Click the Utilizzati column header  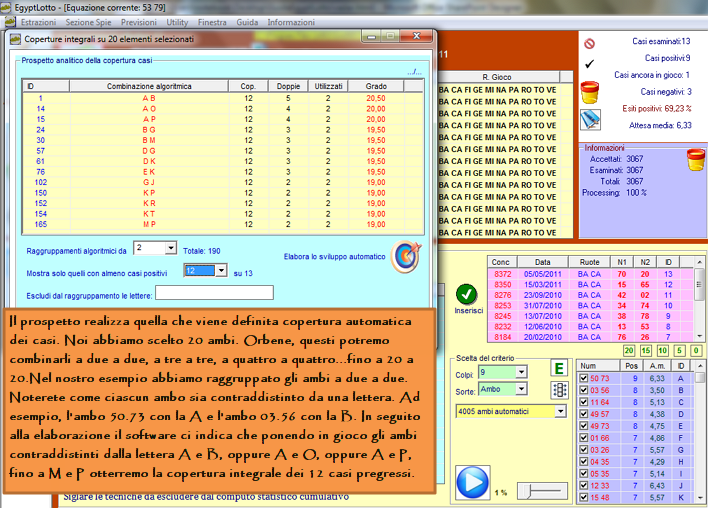pos(328,86)
